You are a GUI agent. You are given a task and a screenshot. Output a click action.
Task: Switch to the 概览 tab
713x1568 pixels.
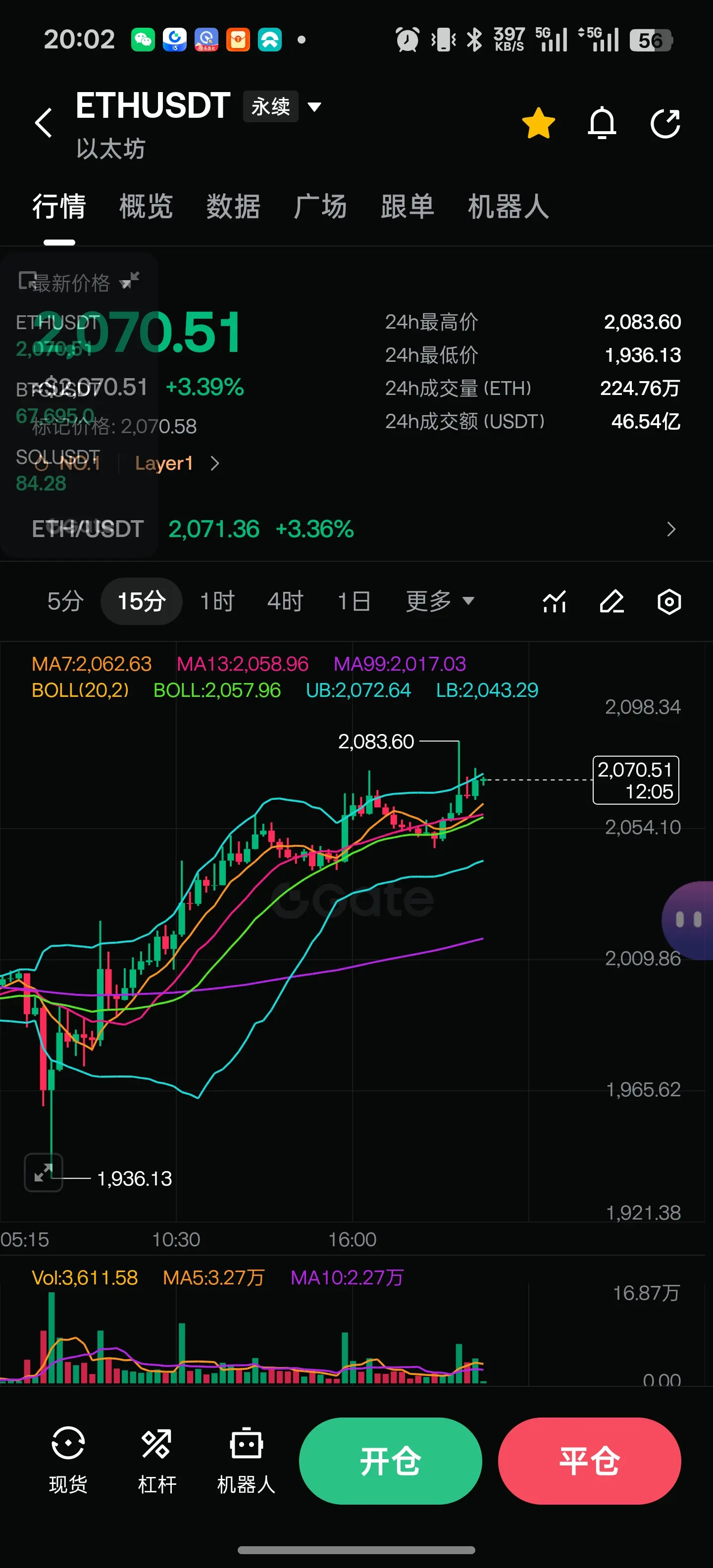(146, 206)
